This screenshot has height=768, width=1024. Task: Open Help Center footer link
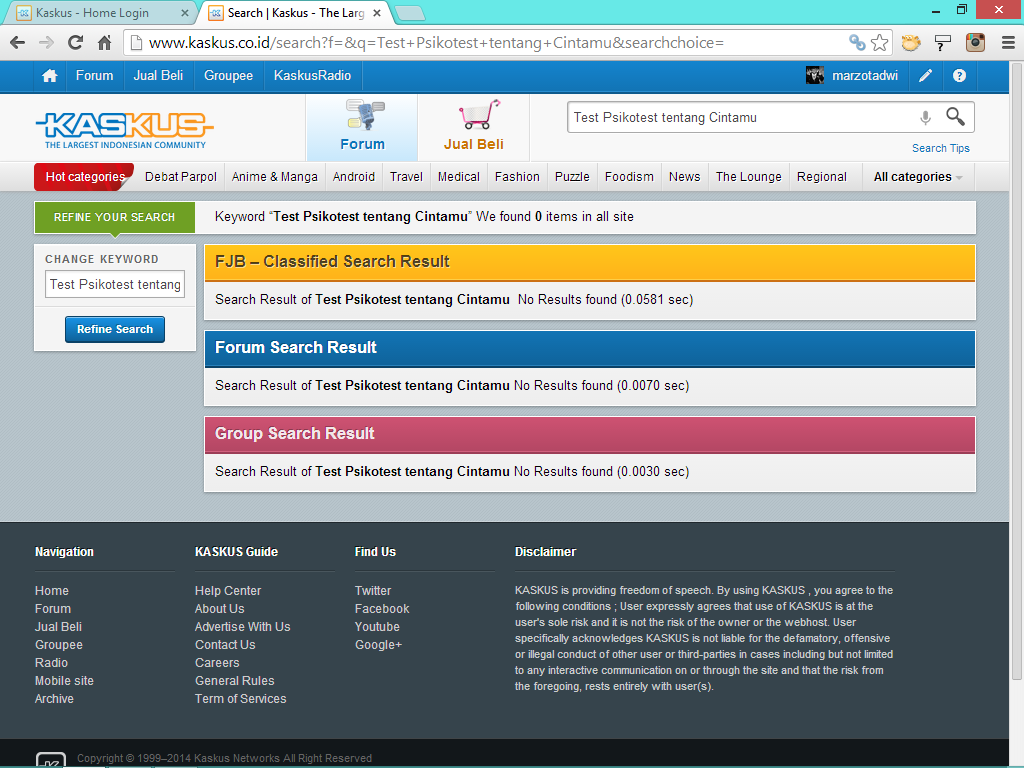tap(228, 591)
